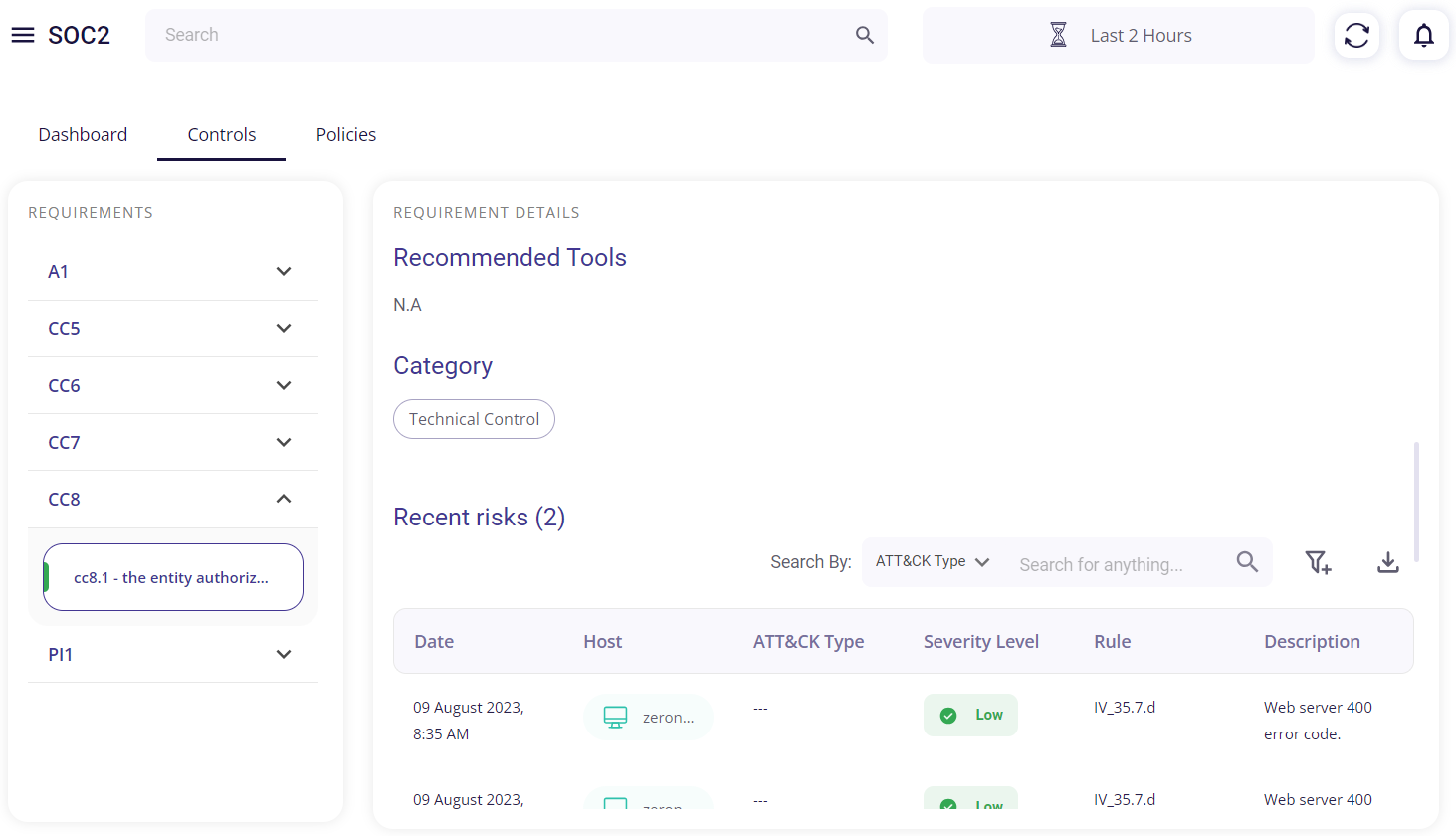Click the N.A recommended tools value
Screen dimensions: 1456x836
click(x=407, y=305)
